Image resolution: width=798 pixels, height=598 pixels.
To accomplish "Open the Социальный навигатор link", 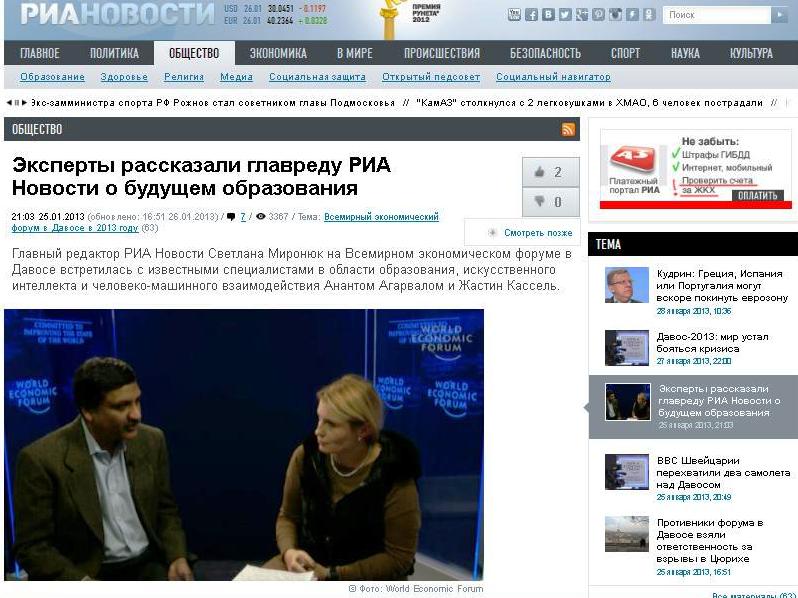I will click(553, 77).
